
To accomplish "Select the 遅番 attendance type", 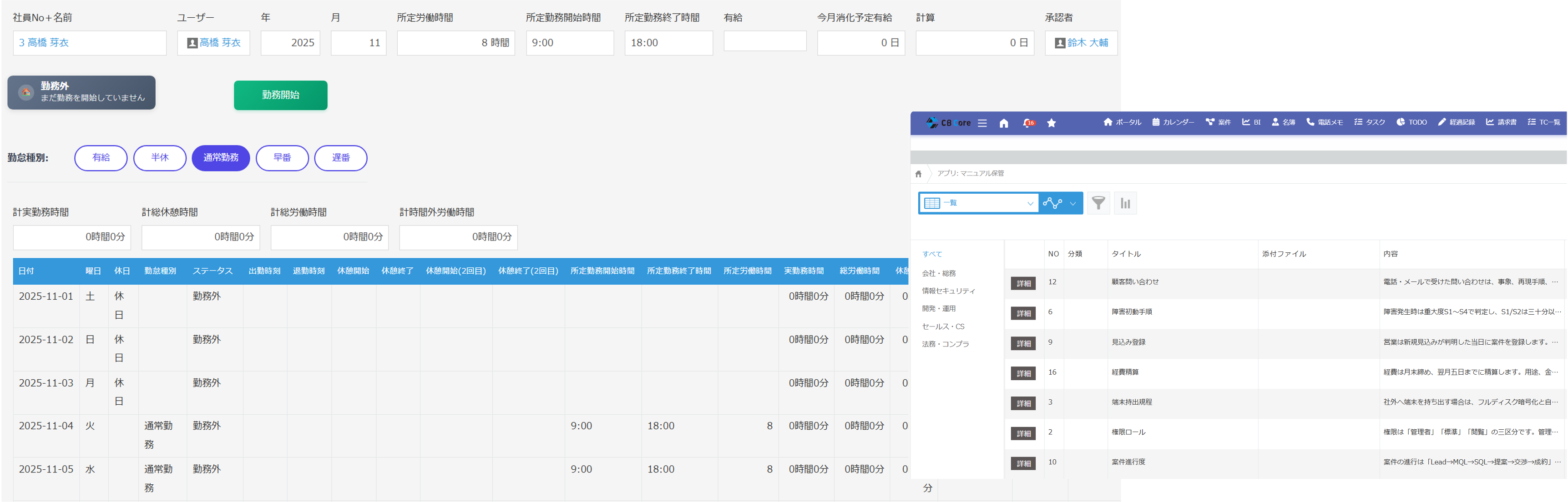I will coord(340,158).
